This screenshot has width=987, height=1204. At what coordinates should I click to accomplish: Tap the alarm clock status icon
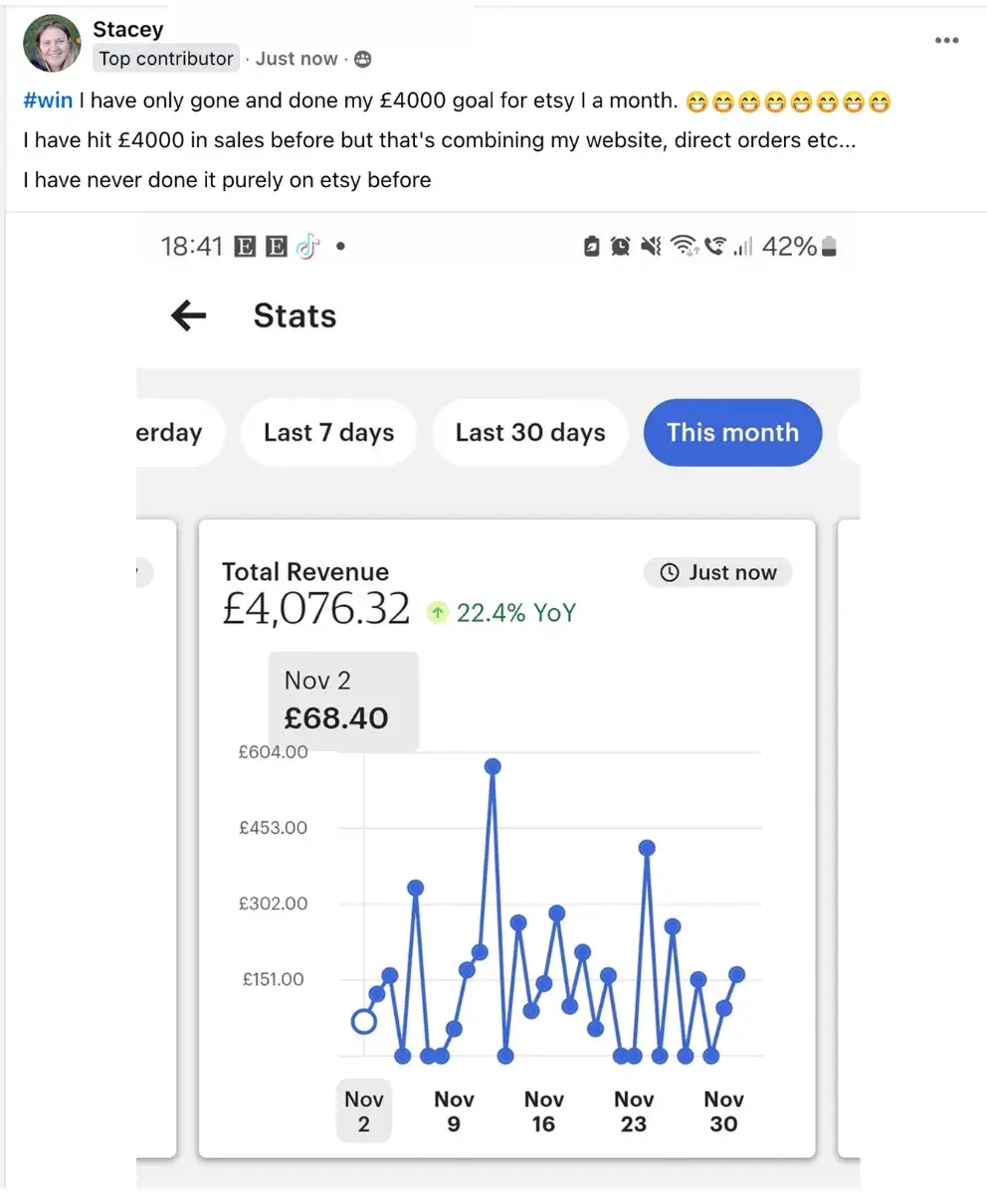[620, 246]
